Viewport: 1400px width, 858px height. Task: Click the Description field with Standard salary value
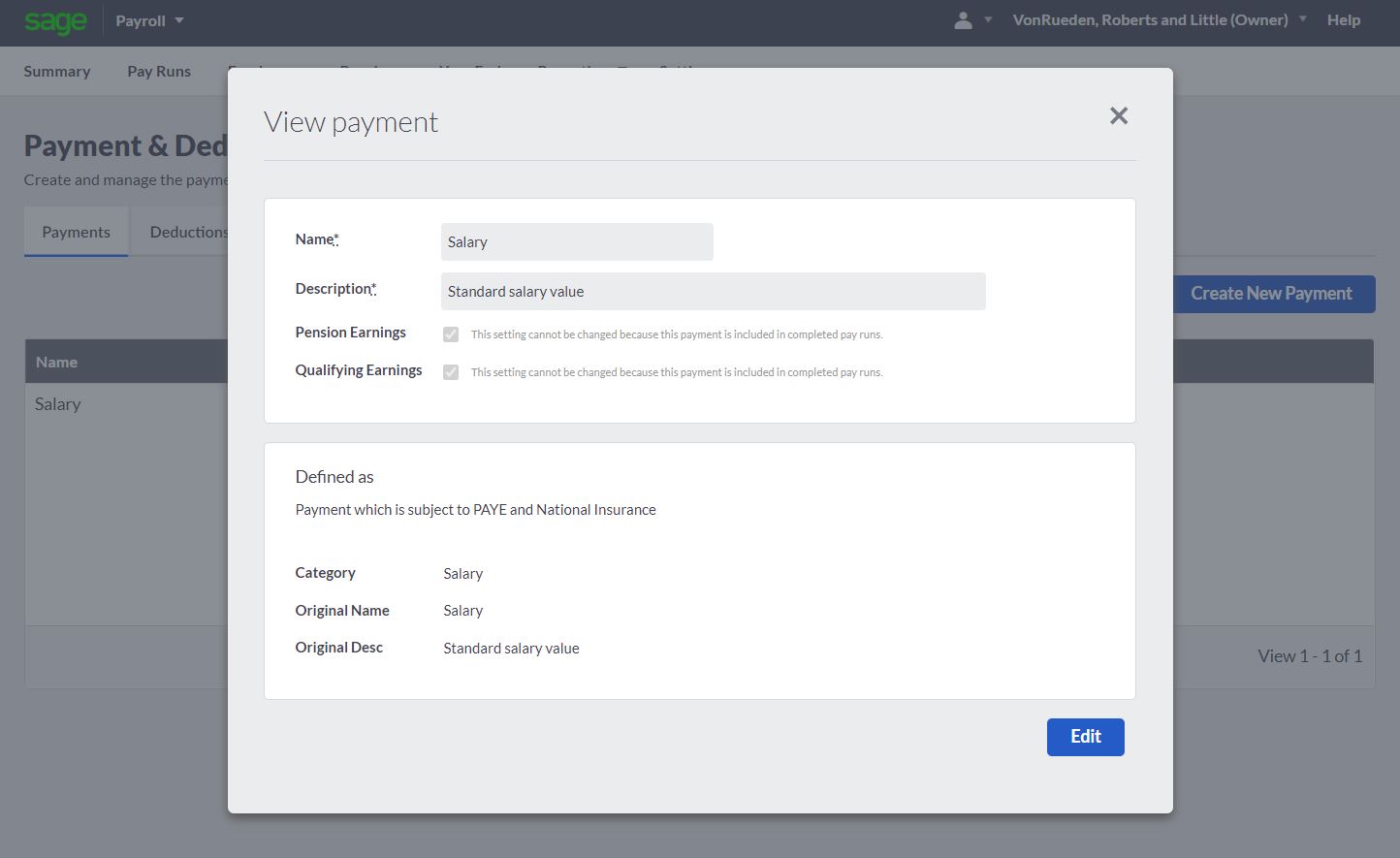point(713,292)
